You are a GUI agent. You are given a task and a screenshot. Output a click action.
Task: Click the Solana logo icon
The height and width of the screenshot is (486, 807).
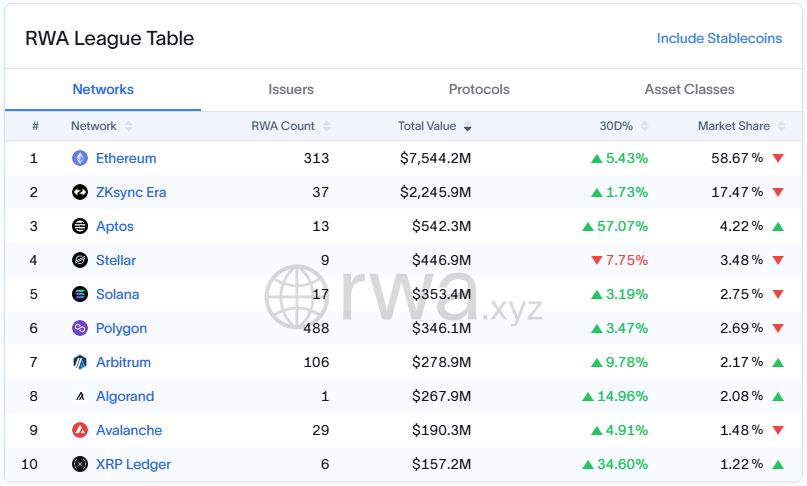coord(80,294)
